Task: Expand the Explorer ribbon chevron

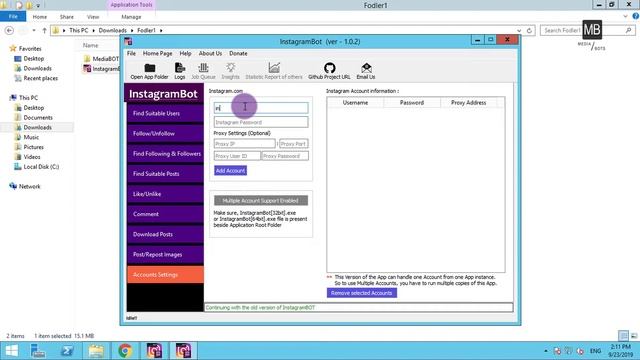Action: [x=625, y=16]
